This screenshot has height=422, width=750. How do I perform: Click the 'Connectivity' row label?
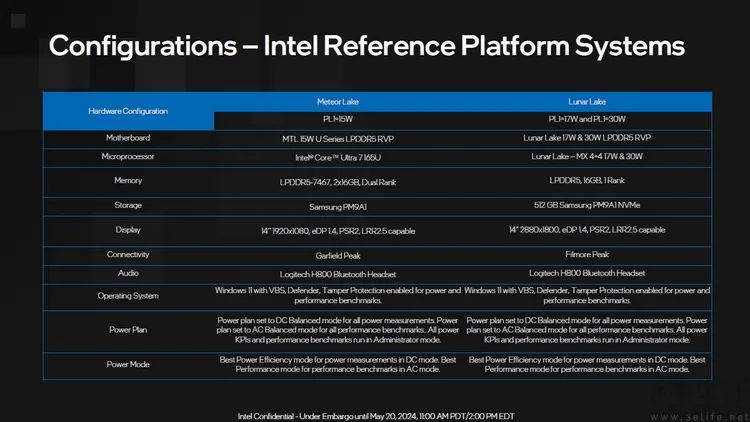[x=128, y=255]
